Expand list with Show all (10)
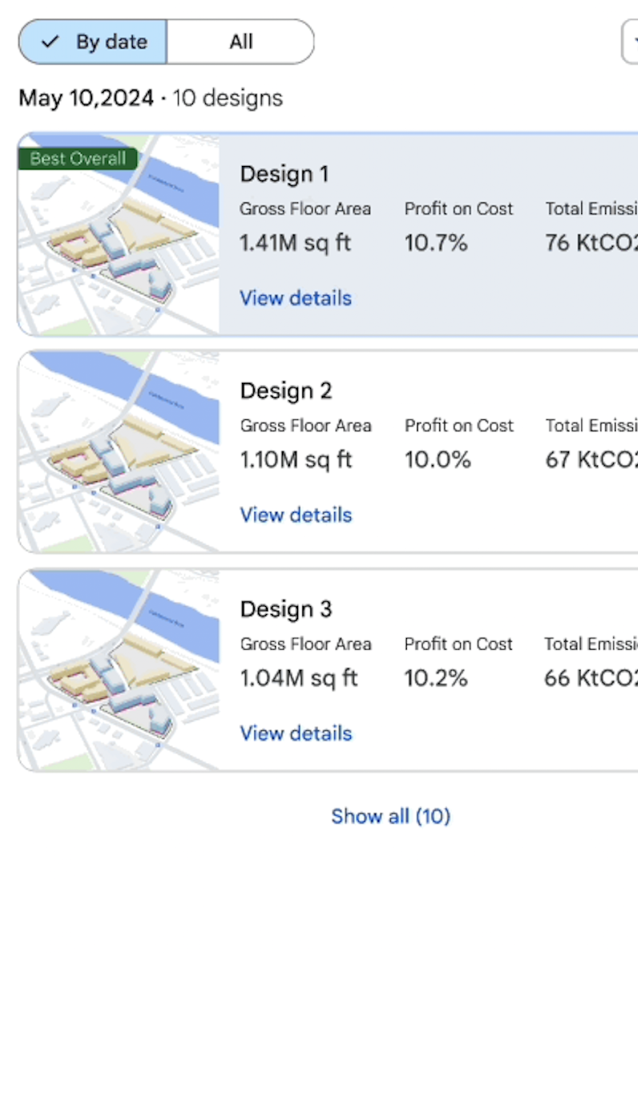Screen dimensions: 638x1100 point(390,816)
